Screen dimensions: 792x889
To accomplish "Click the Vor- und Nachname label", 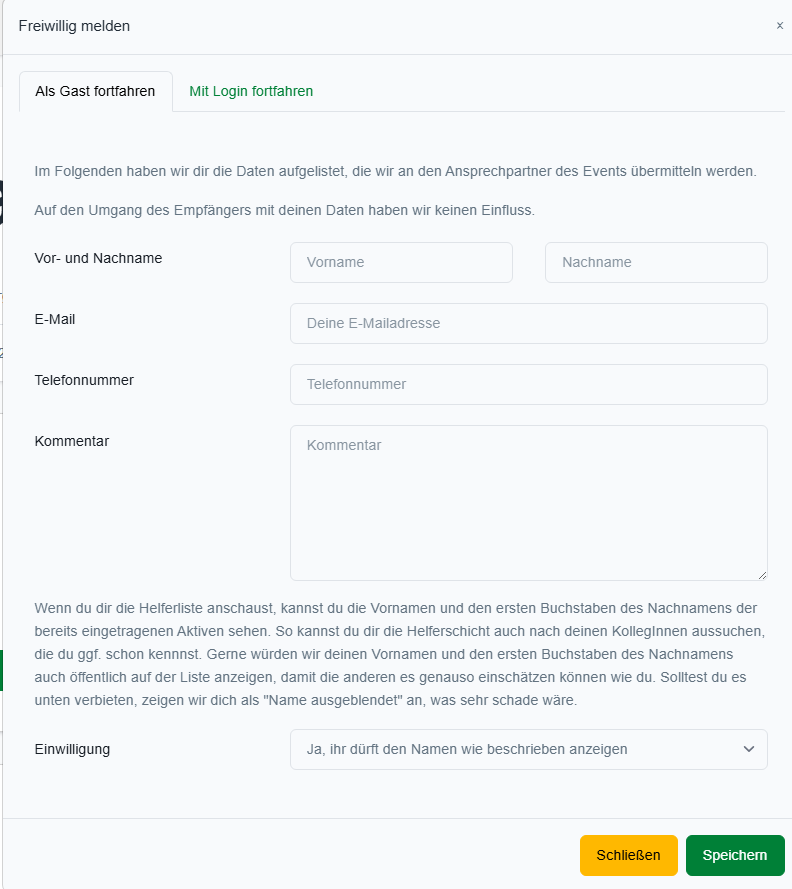I will click(x=98, y=258).
